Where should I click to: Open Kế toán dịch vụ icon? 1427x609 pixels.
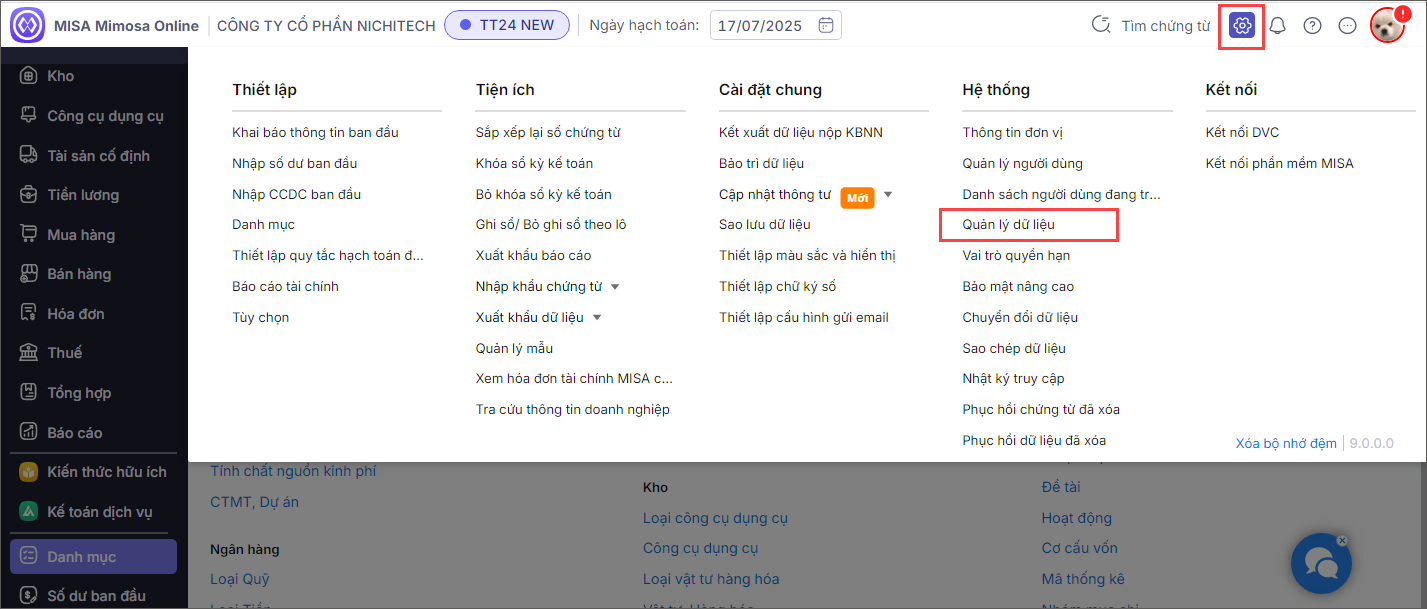click(29, 511)
